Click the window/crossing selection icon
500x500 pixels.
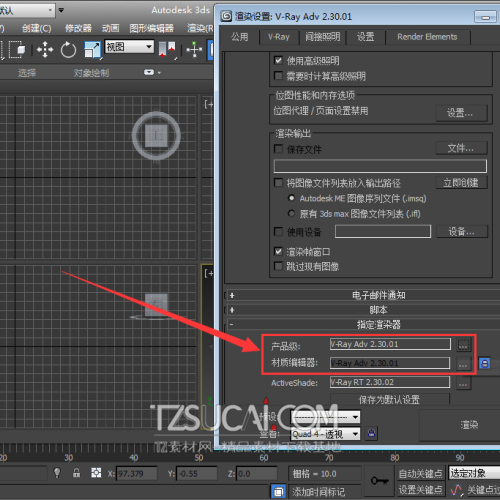click(17, 50)
